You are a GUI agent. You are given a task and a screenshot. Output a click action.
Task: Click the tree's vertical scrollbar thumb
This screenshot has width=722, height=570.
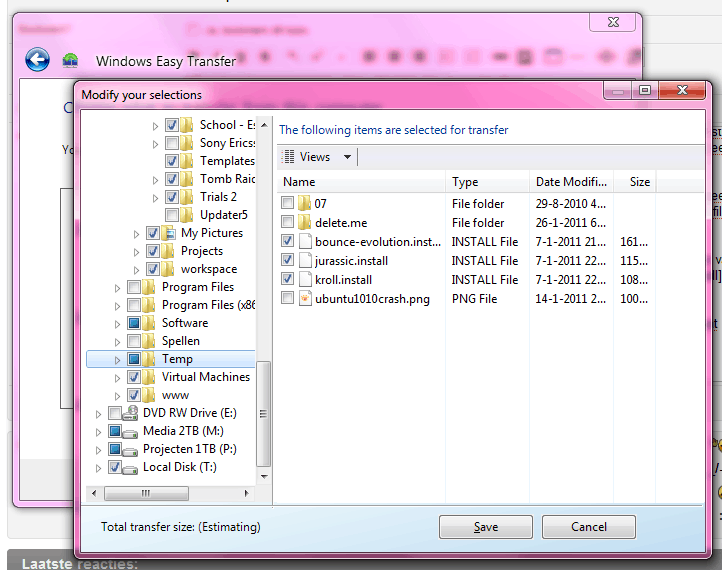click(263, 414)
